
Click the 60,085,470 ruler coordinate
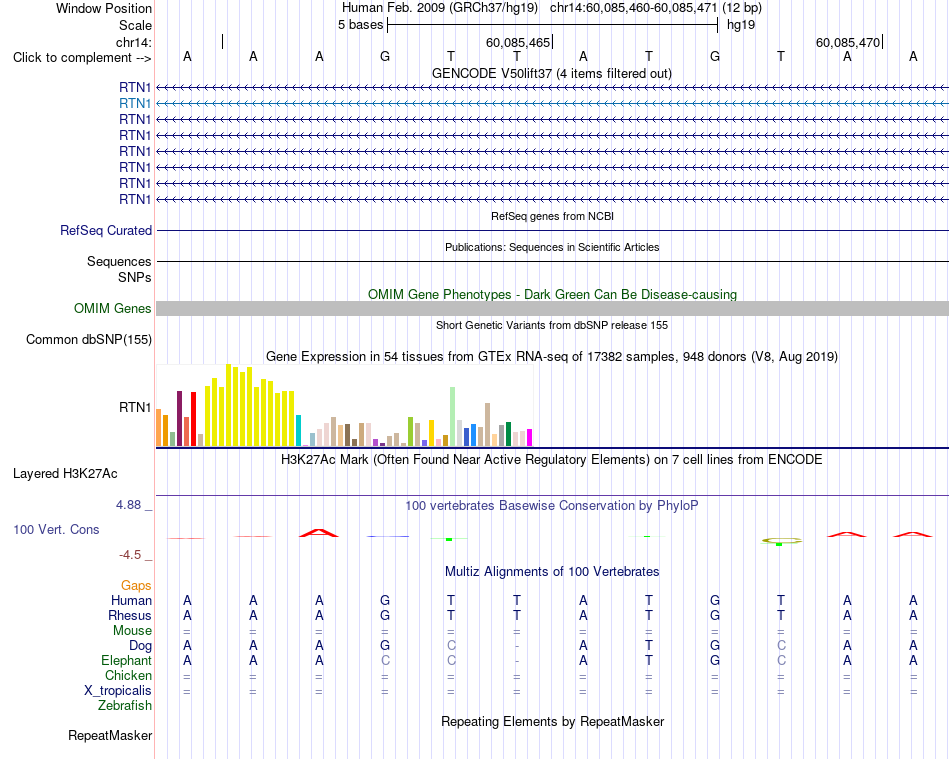[x=848, y=42]
